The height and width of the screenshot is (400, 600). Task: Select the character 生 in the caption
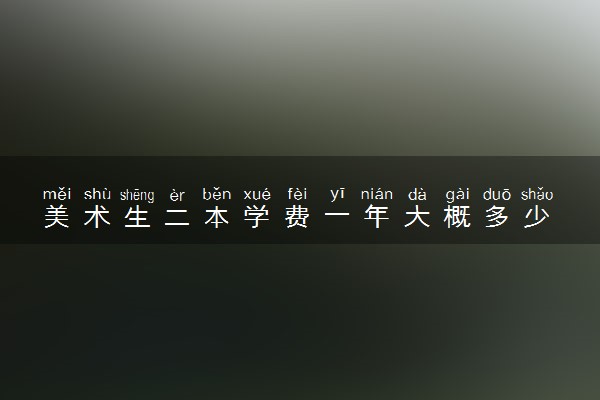coord(137,217)
